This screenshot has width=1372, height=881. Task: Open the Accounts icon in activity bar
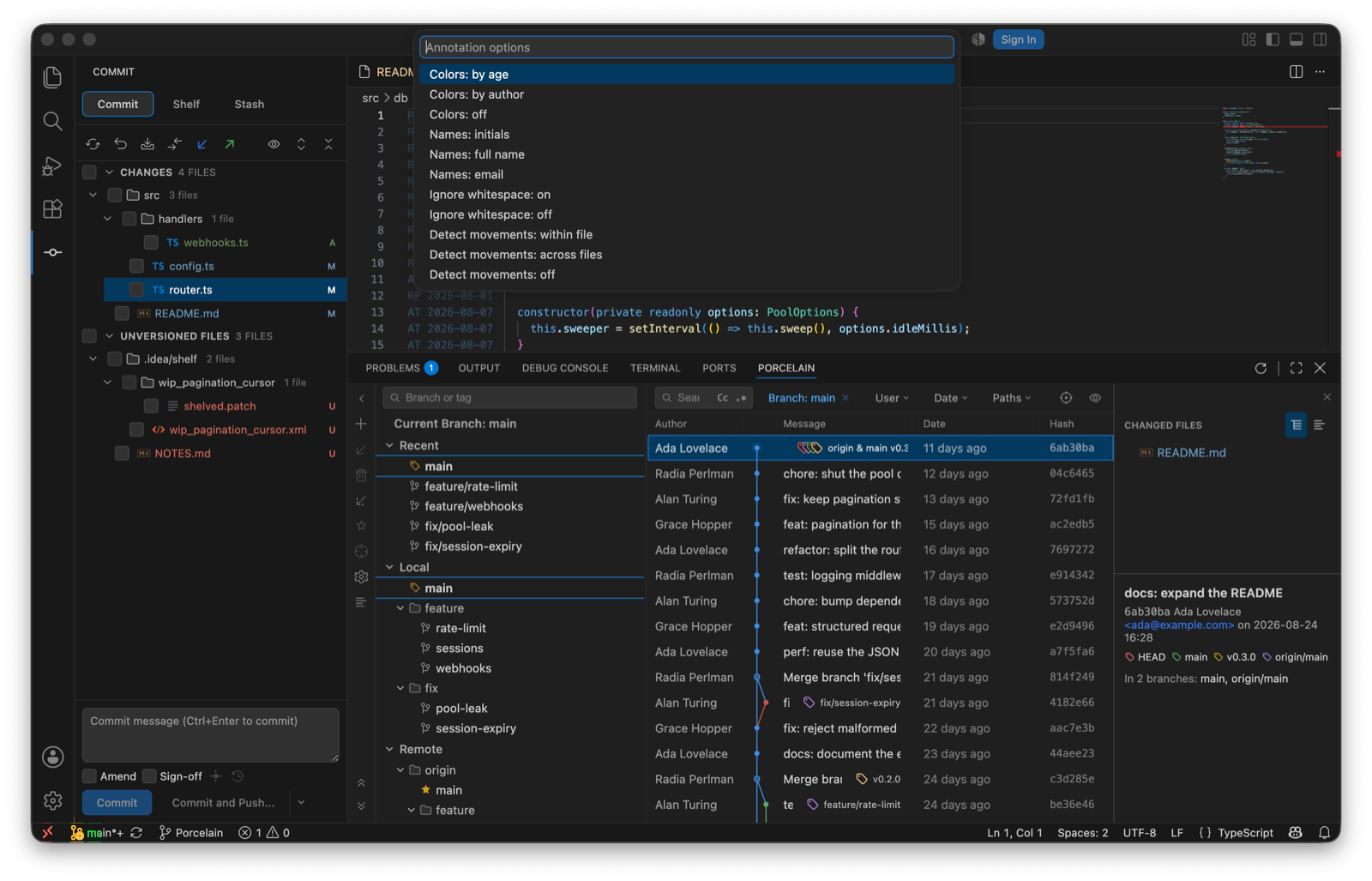pos(52,757)
